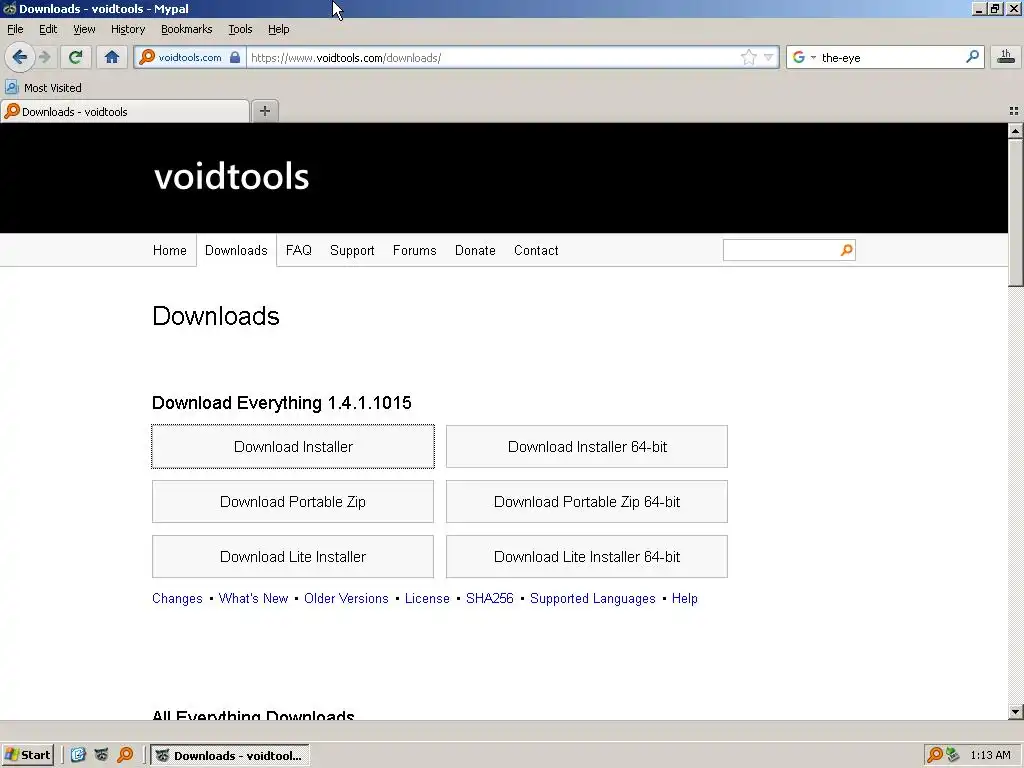This screenshot has height=768, width=1024.
Task: Open the Windows Start menu
Action: tap(27, 755)
